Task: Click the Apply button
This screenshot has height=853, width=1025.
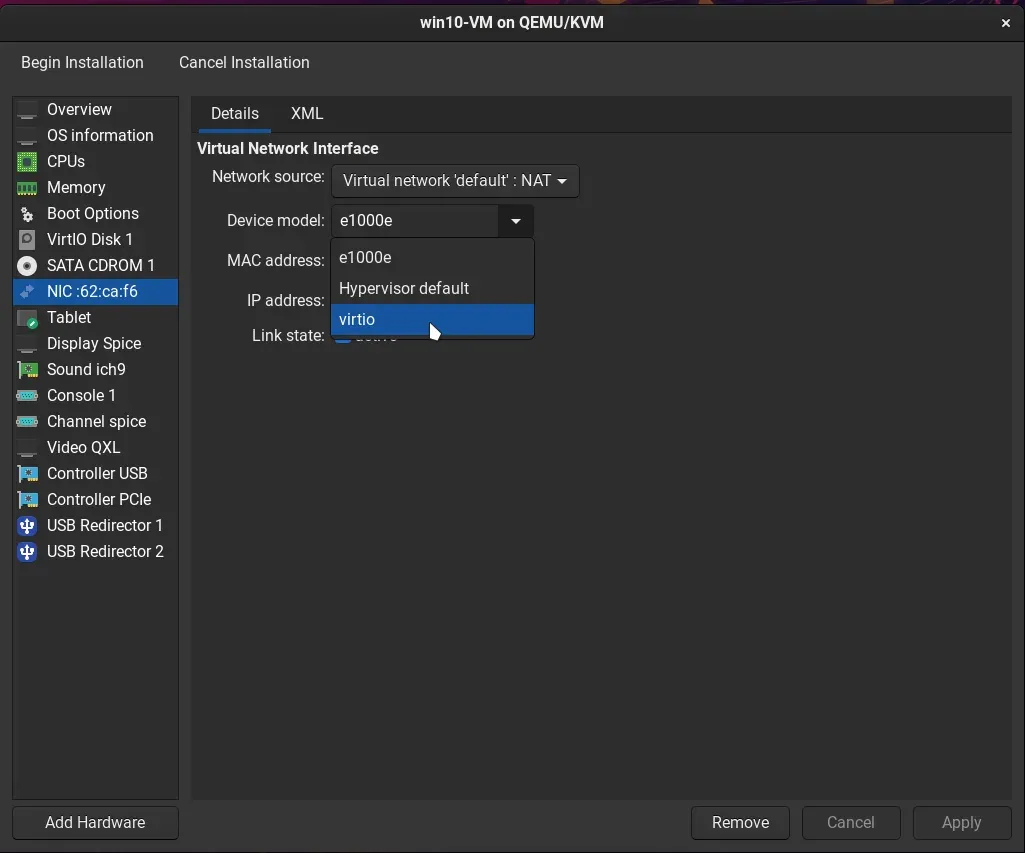Action: click(962, 823)
